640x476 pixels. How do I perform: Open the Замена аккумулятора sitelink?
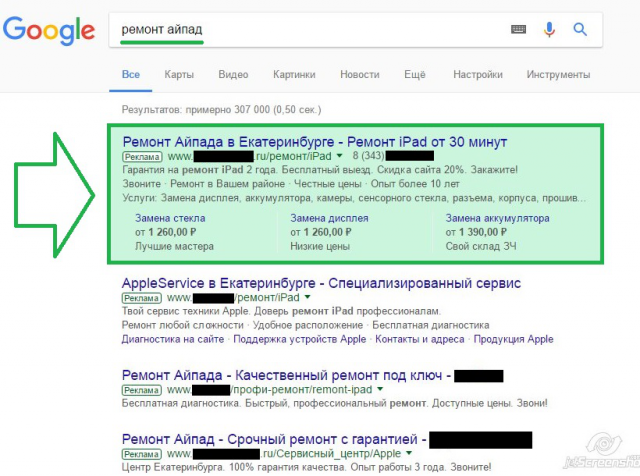coord(498,218)
